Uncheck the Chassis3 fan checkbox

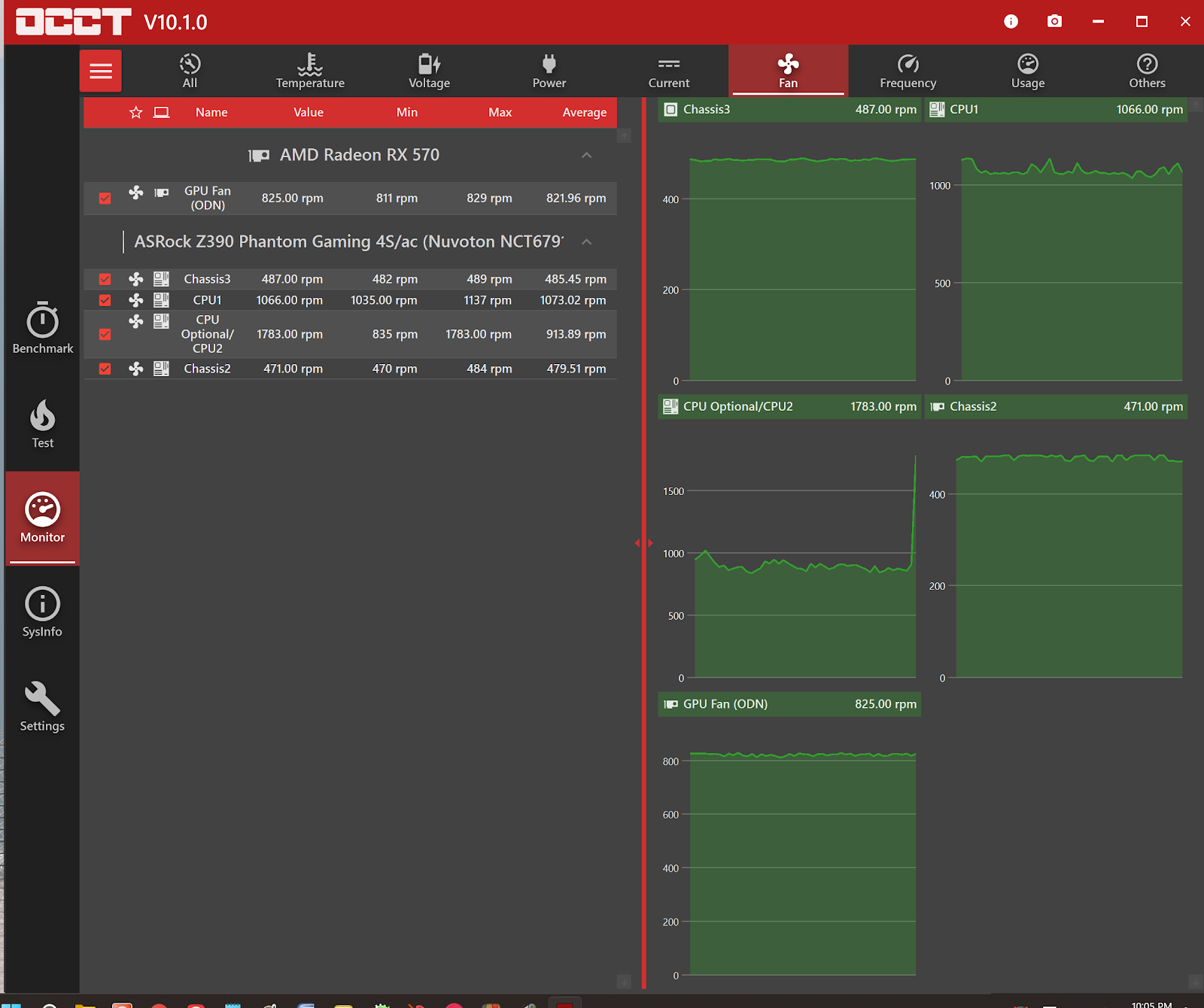click(x=105, y=279)
